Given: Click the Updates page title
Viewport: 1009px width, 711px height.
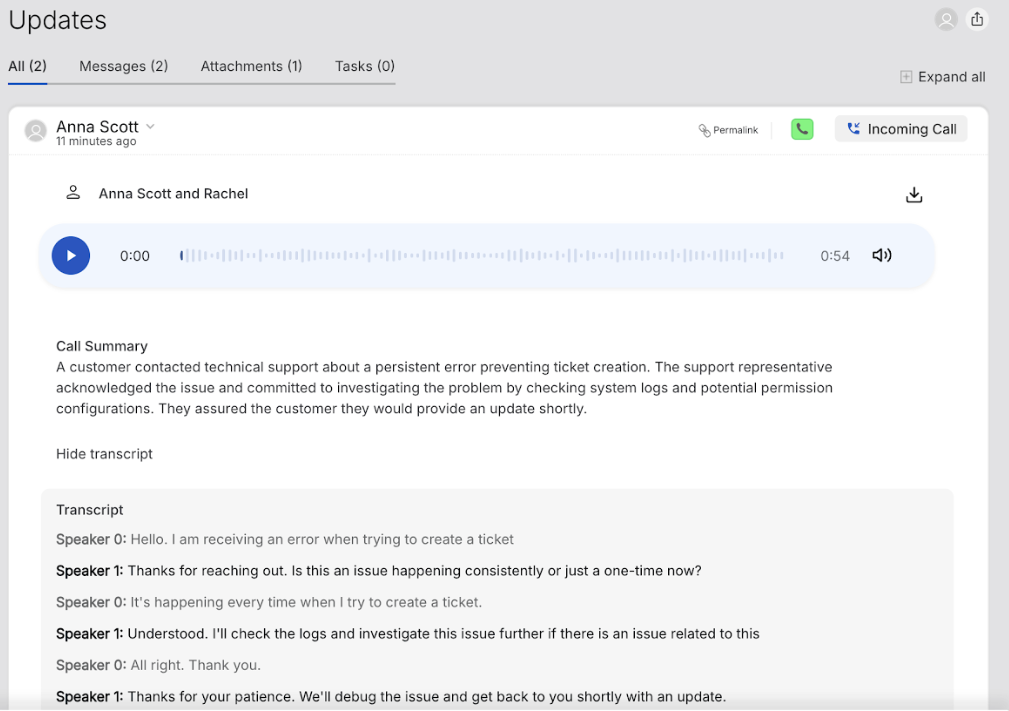Looking at the screenshot, I should point(57,21).
